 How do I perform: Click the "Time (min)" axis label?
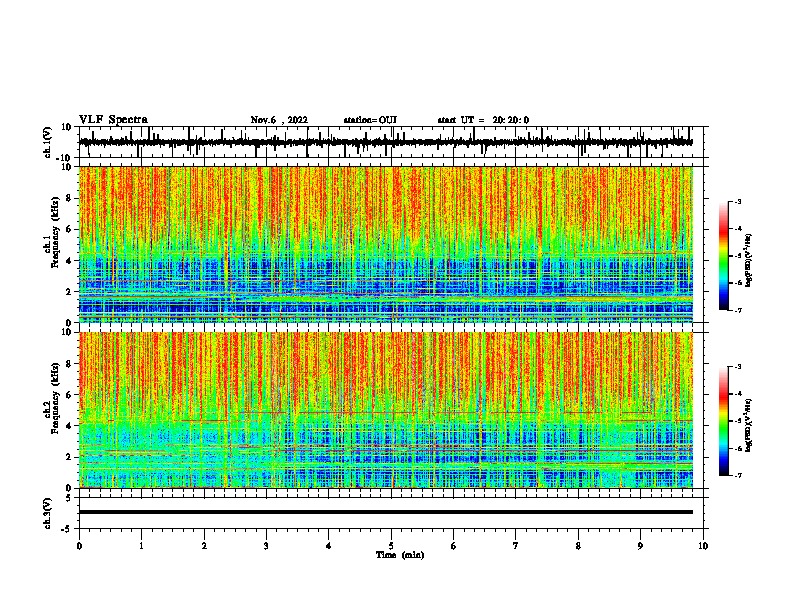click(x=400, y=555)
